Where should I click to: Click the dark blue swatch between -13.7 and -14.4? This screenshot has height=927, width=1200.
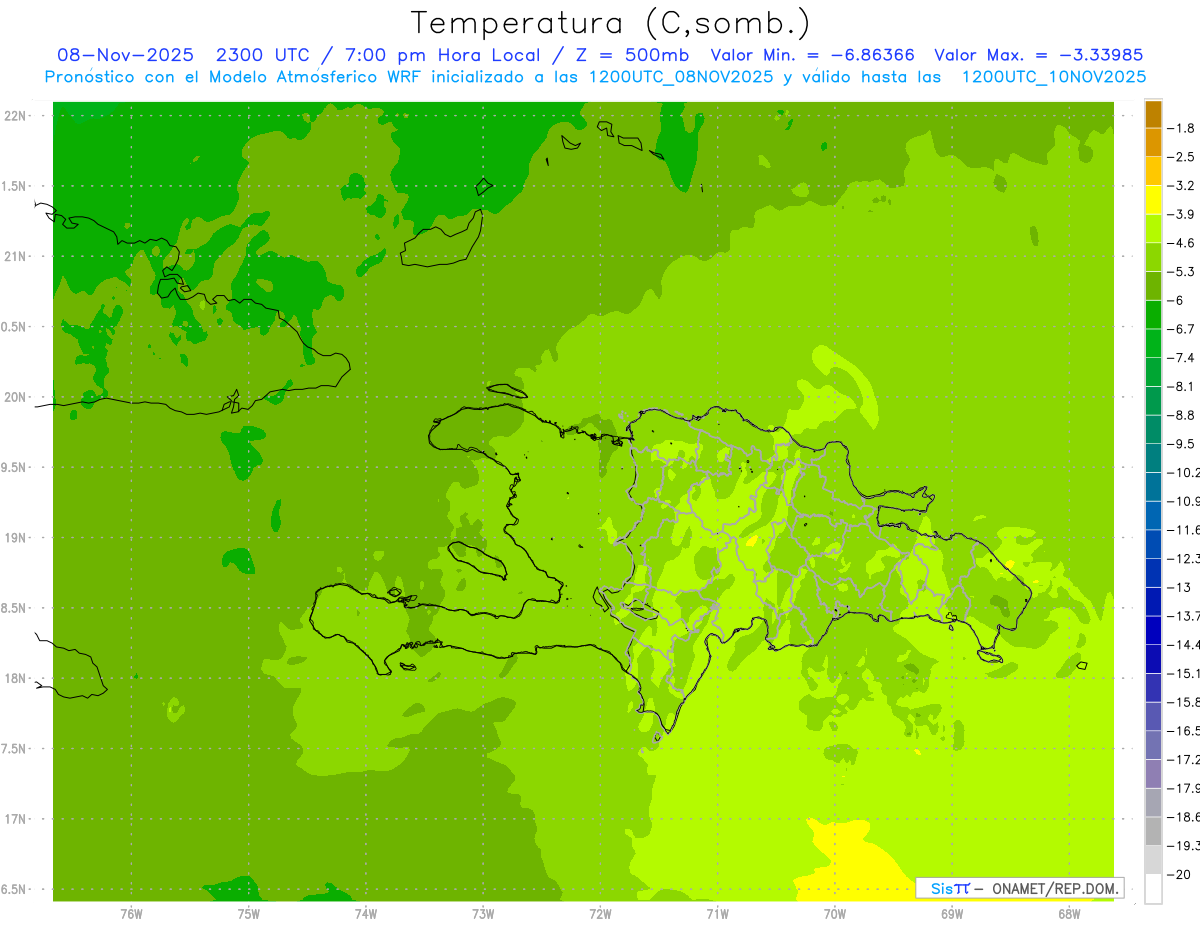pyautogui.click(x=1153, y=630)
